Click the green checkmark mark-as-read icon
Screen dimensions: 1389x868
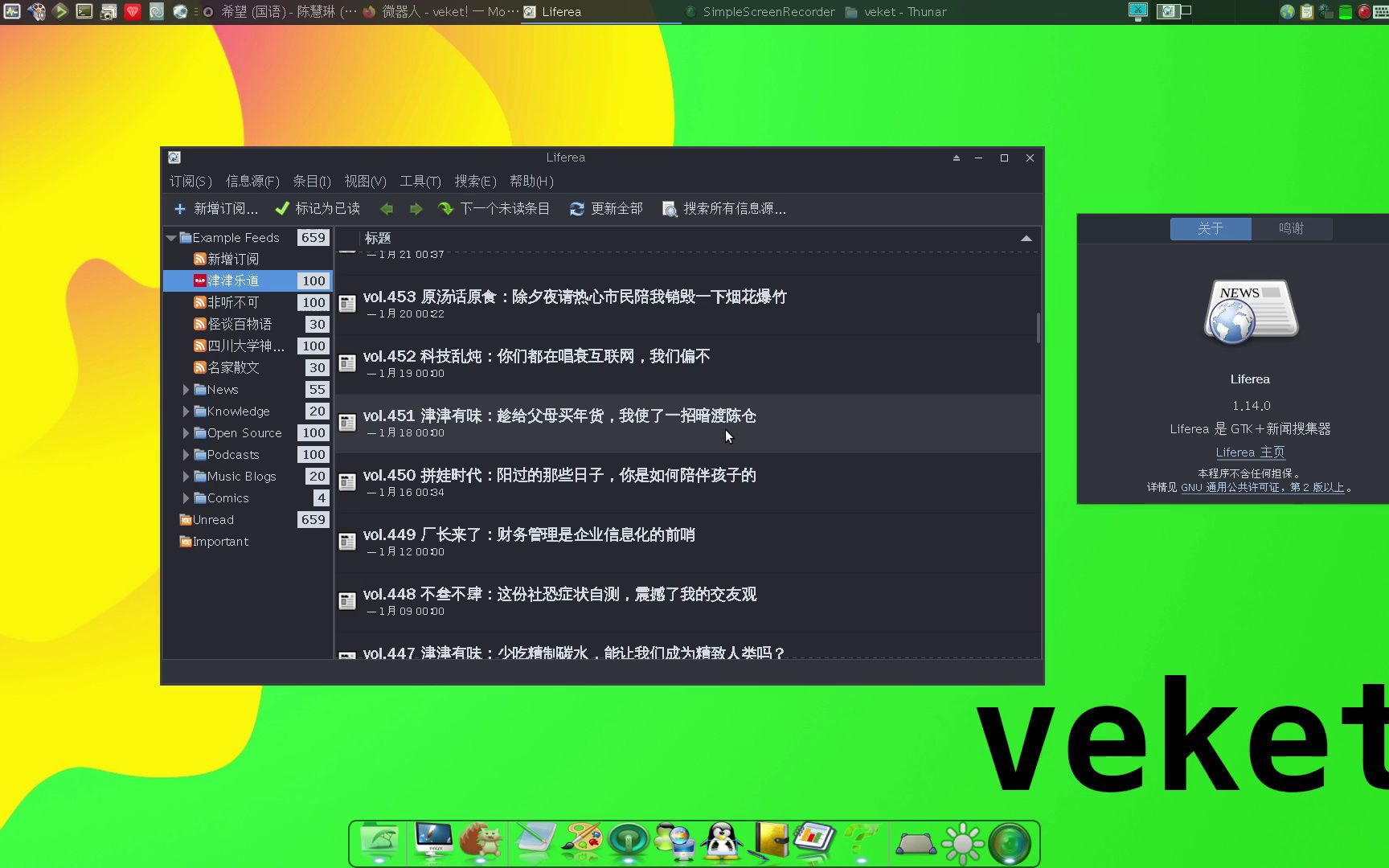(282, 209)
